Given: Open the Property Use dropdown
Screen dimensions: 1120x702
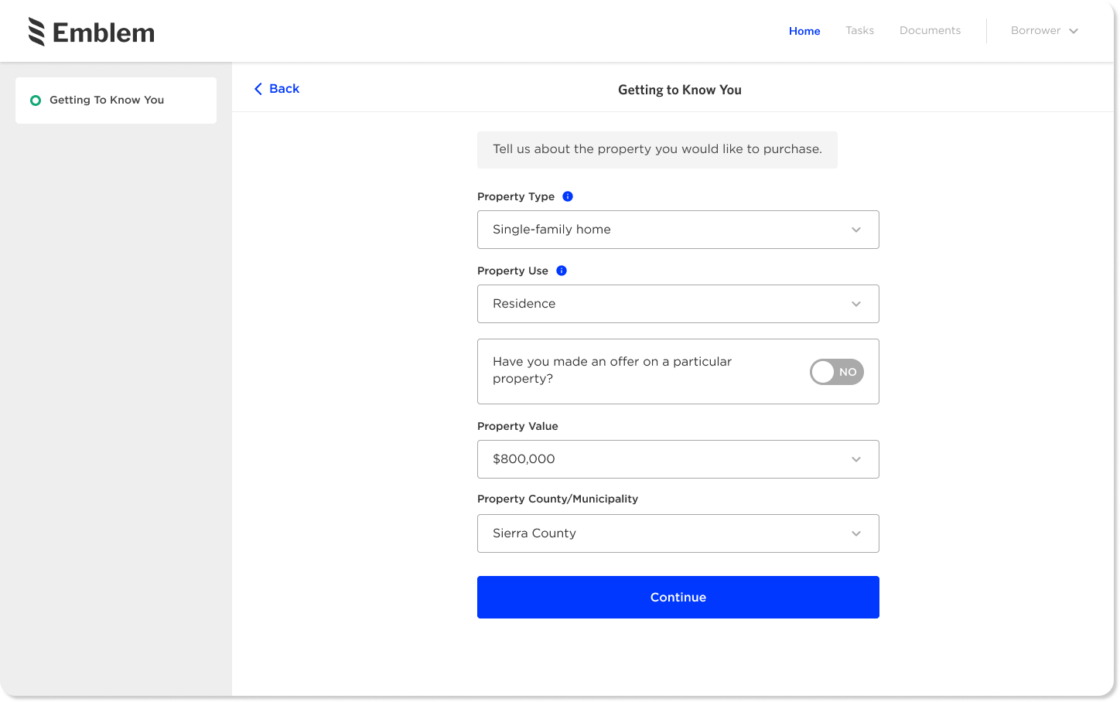Looking at the screenshot, I should 678,303.
